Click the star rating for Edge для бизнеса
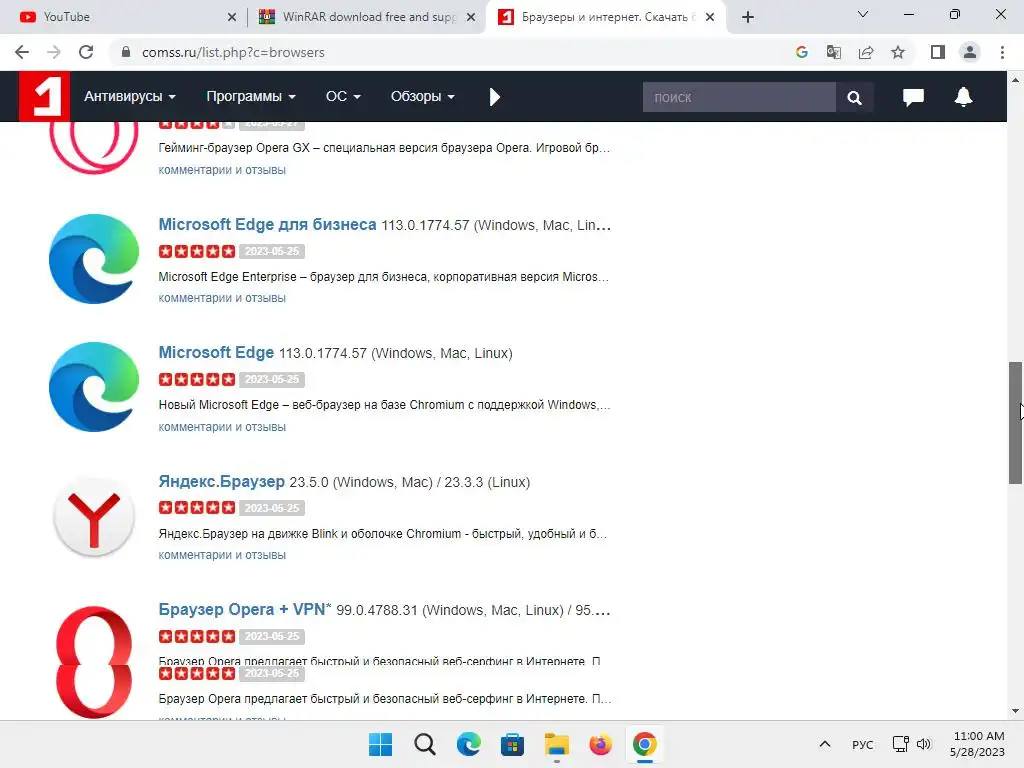Screen dimensions: 1024x768 click(197, 251)
